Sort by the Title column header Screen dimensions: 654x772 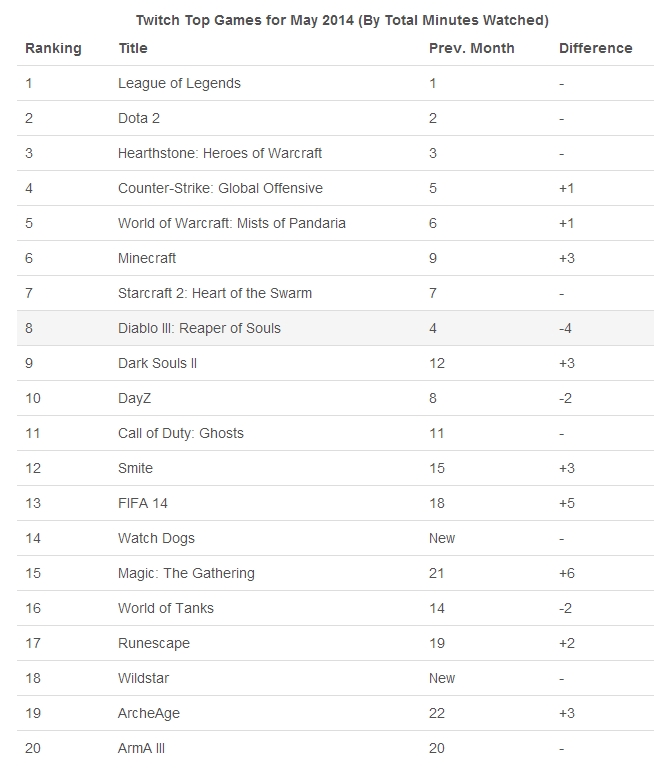(132, 48)
